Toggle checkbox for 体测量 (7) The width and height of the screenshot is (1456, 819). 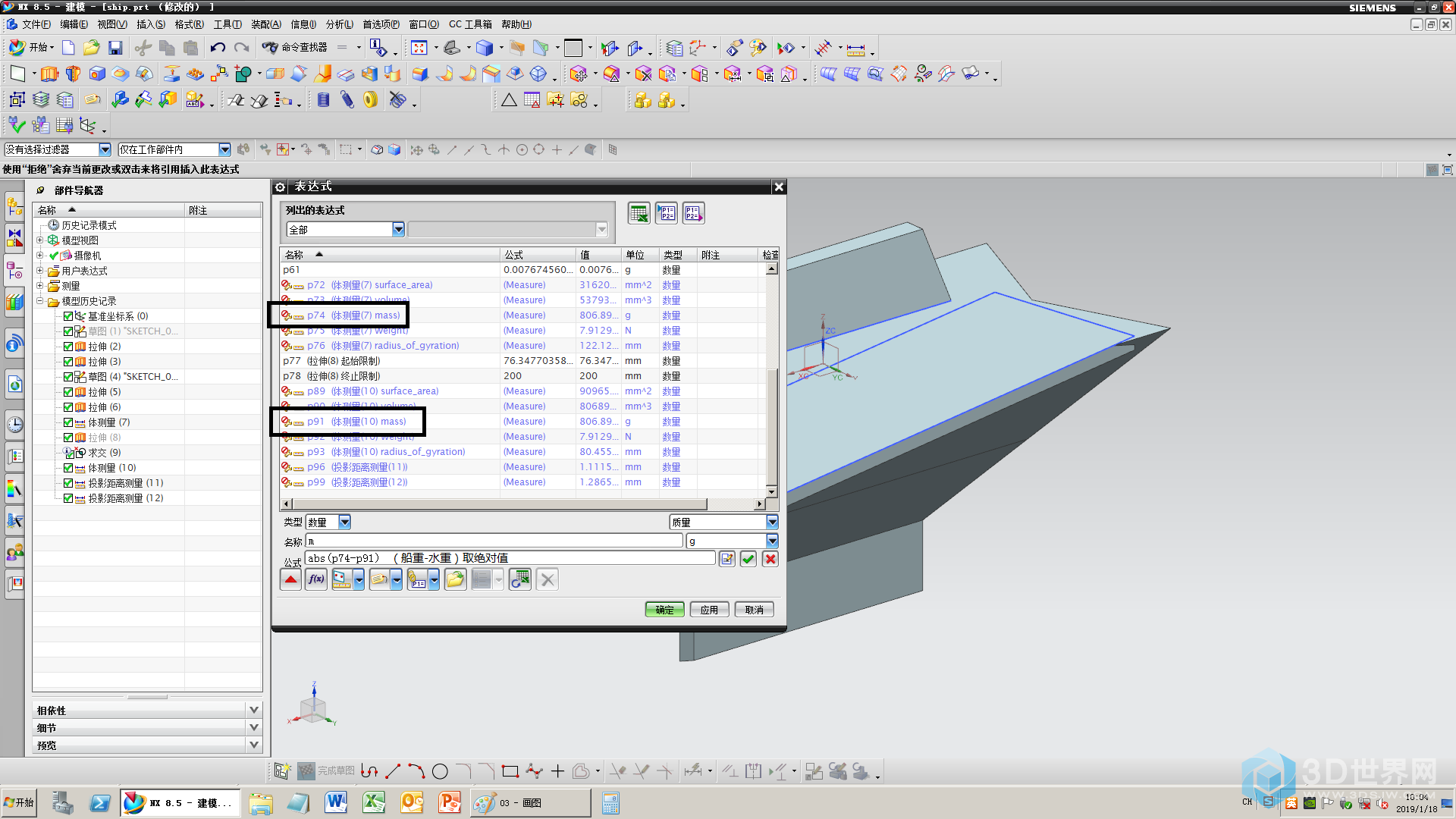tap(68, 422)
